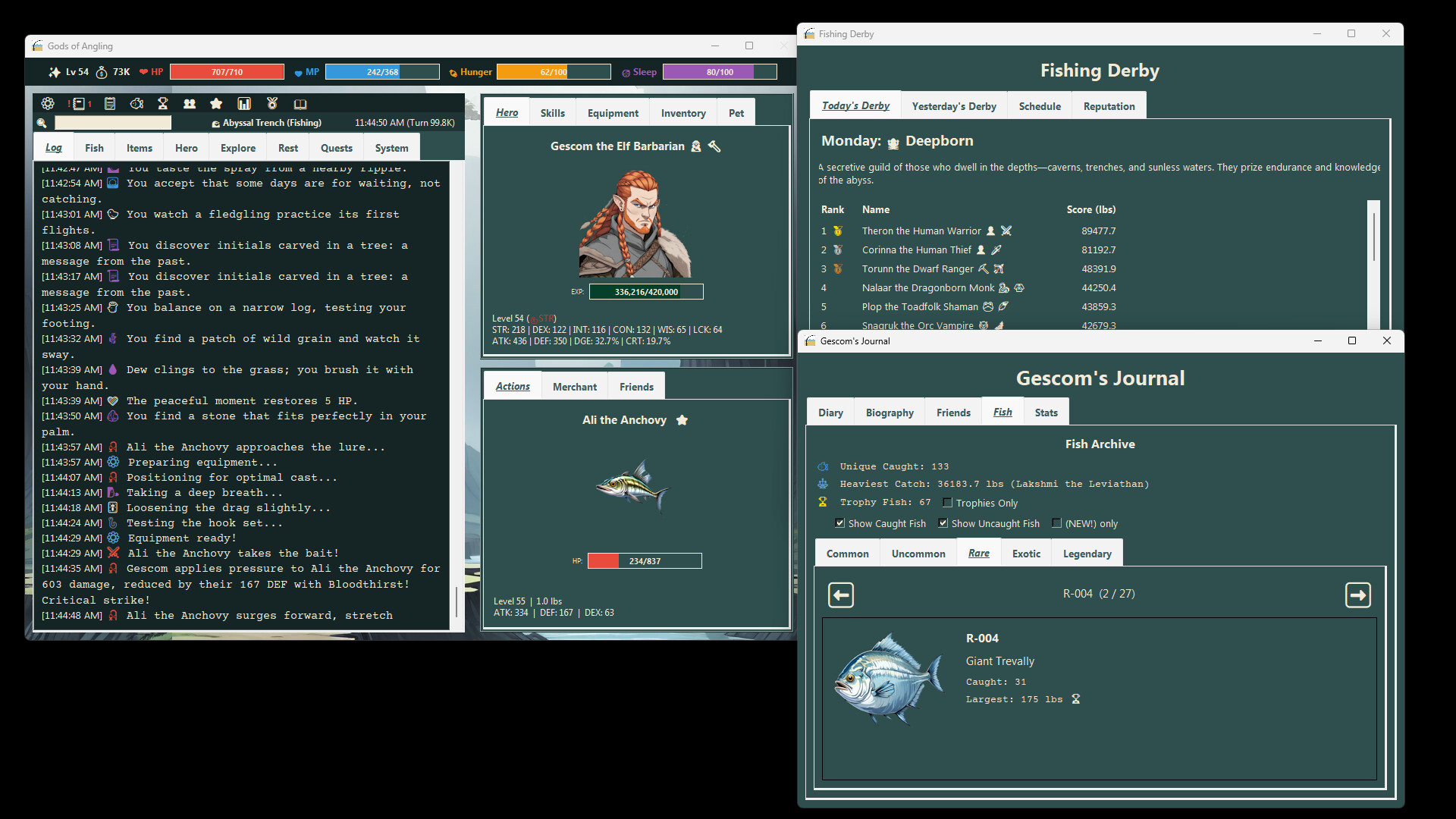Click the book icon in the toolbar
Viewport: 1456px width, 819px height.
coord(300,104)
